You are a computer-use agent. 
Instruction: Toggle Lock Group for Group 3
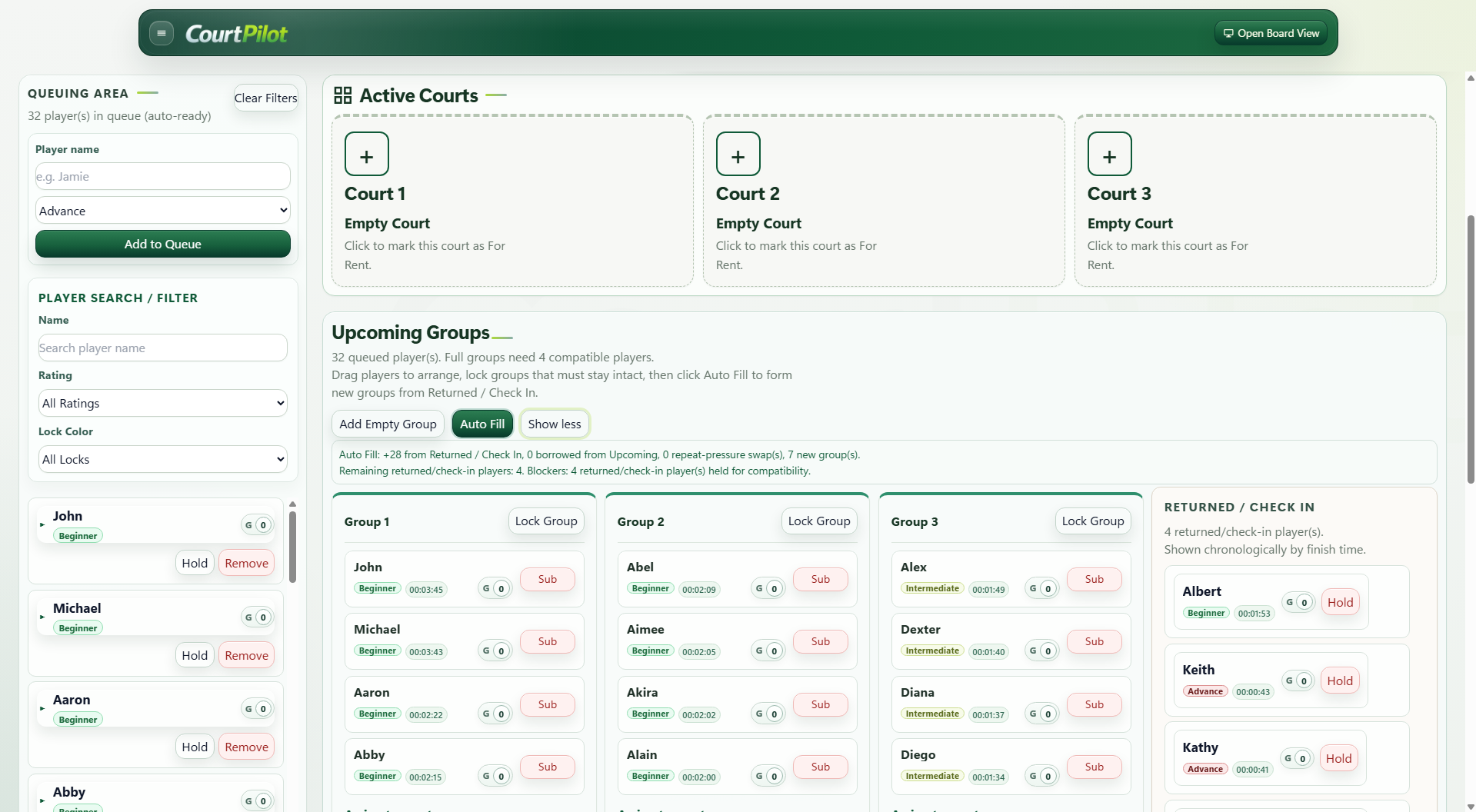coord(1093,521)
